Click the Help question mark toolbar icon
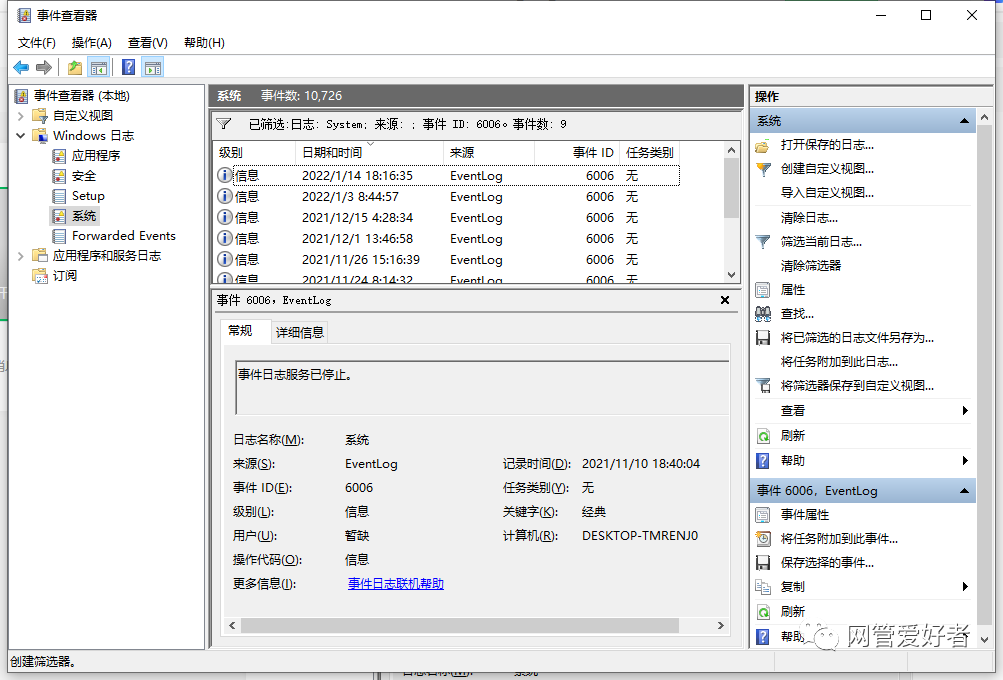Image resolution: width=1003 pixels, height=680 pixels. tap(127, 67)
